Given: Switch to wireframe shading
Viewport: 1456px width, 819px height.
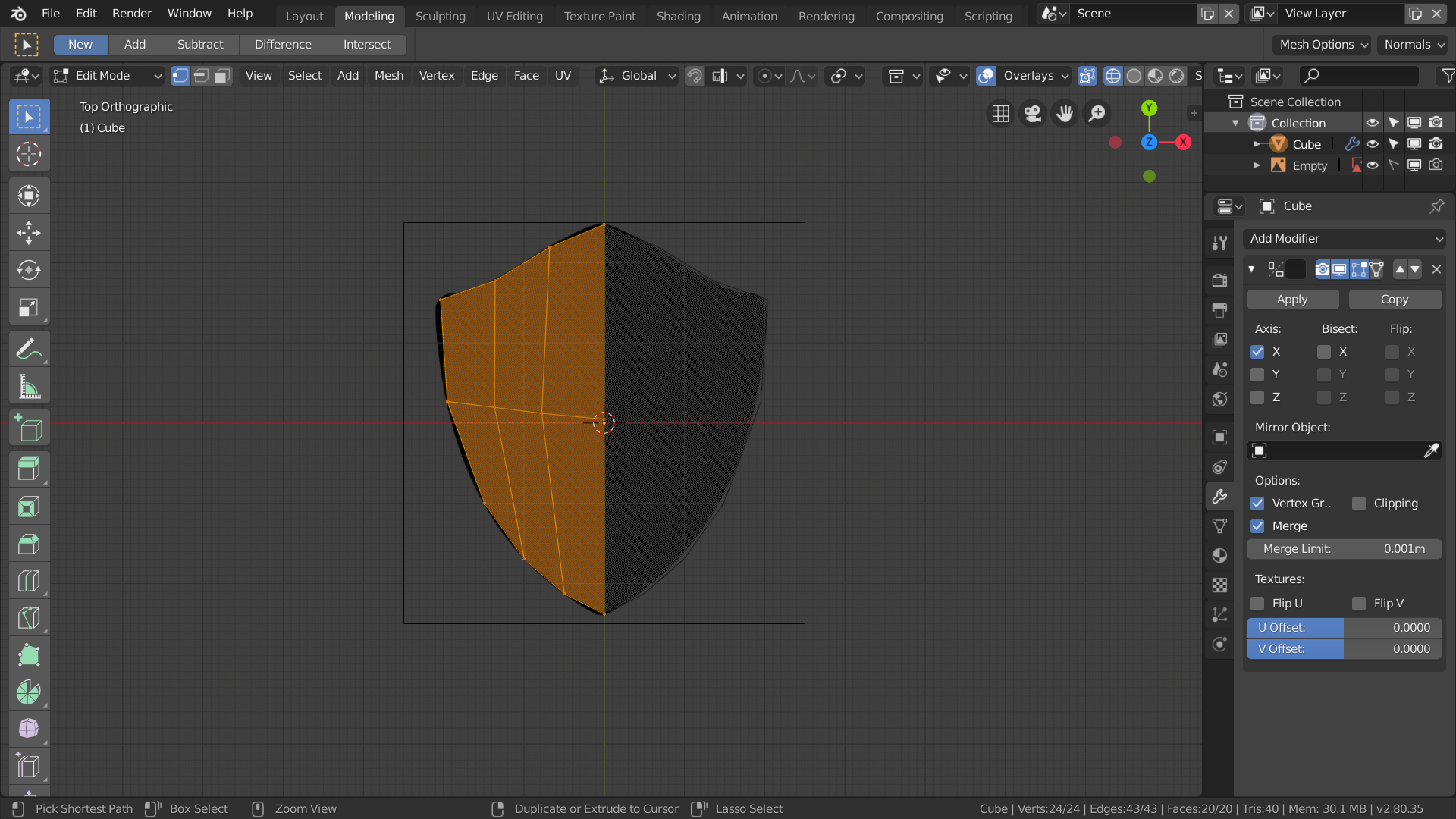Looking at the screenshot, I should click(1112, 75).
